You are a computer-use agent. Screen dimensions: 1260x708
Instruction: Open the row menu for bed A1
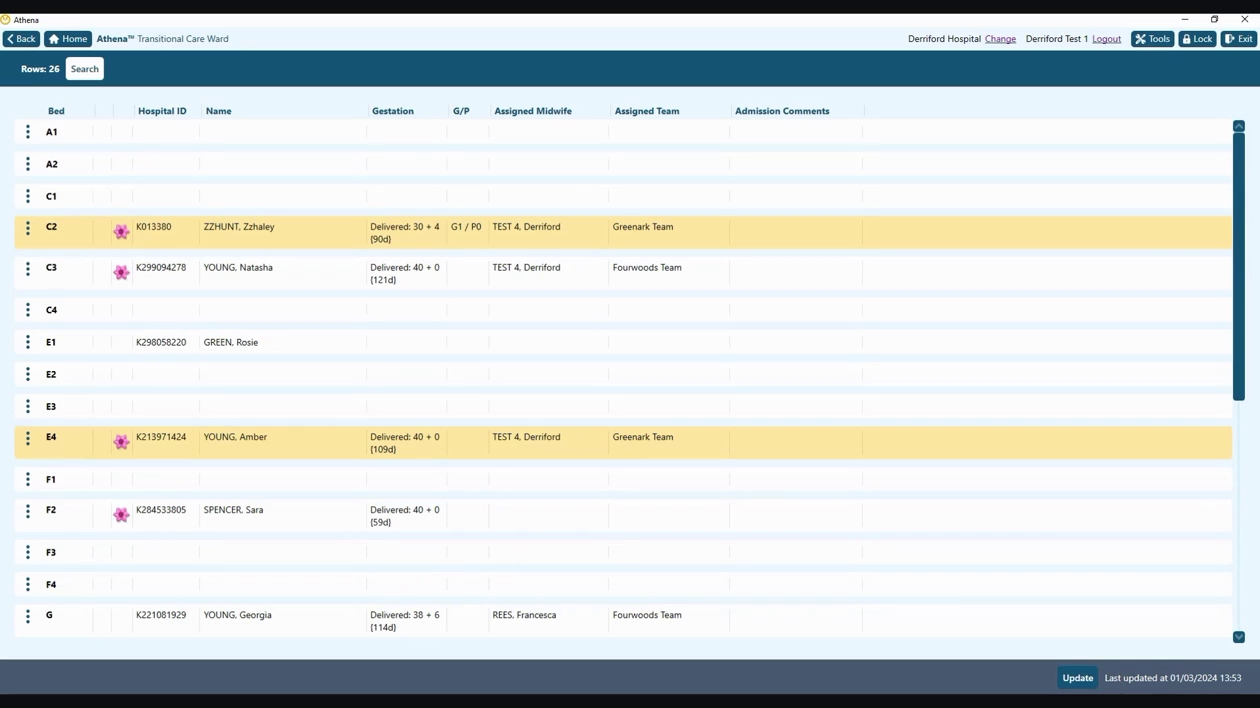[x=28, y=132]
